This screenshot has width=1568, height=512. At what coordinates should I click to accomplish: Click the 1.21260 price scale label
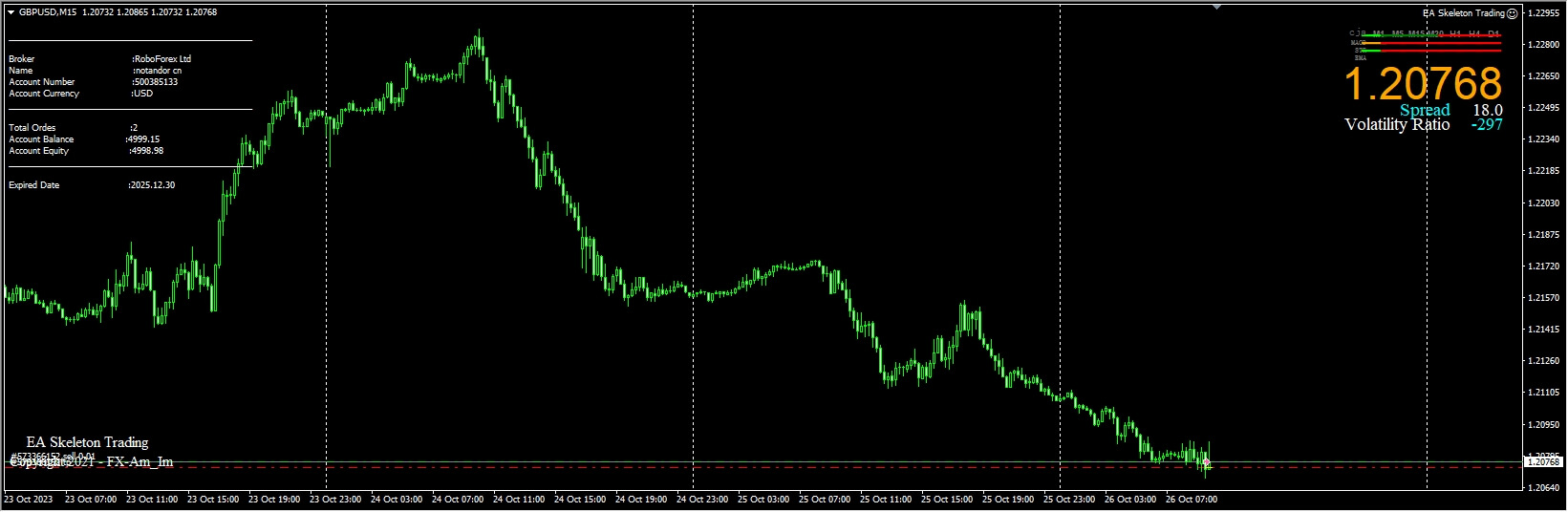[x=1544, y=361]
